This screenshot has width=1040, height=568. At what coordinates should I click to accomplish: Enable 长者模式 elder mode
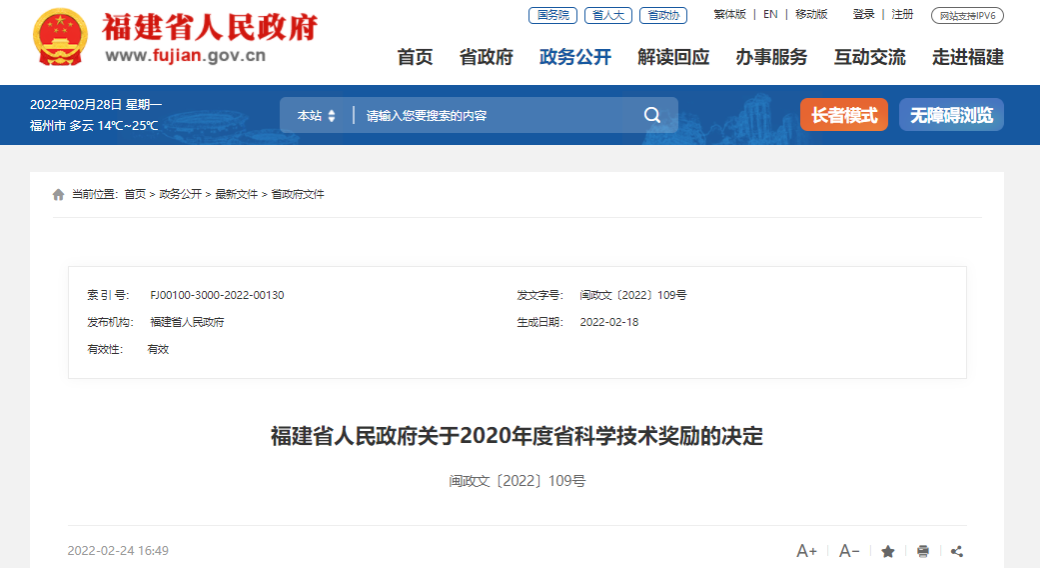click(x=844, y=115)
